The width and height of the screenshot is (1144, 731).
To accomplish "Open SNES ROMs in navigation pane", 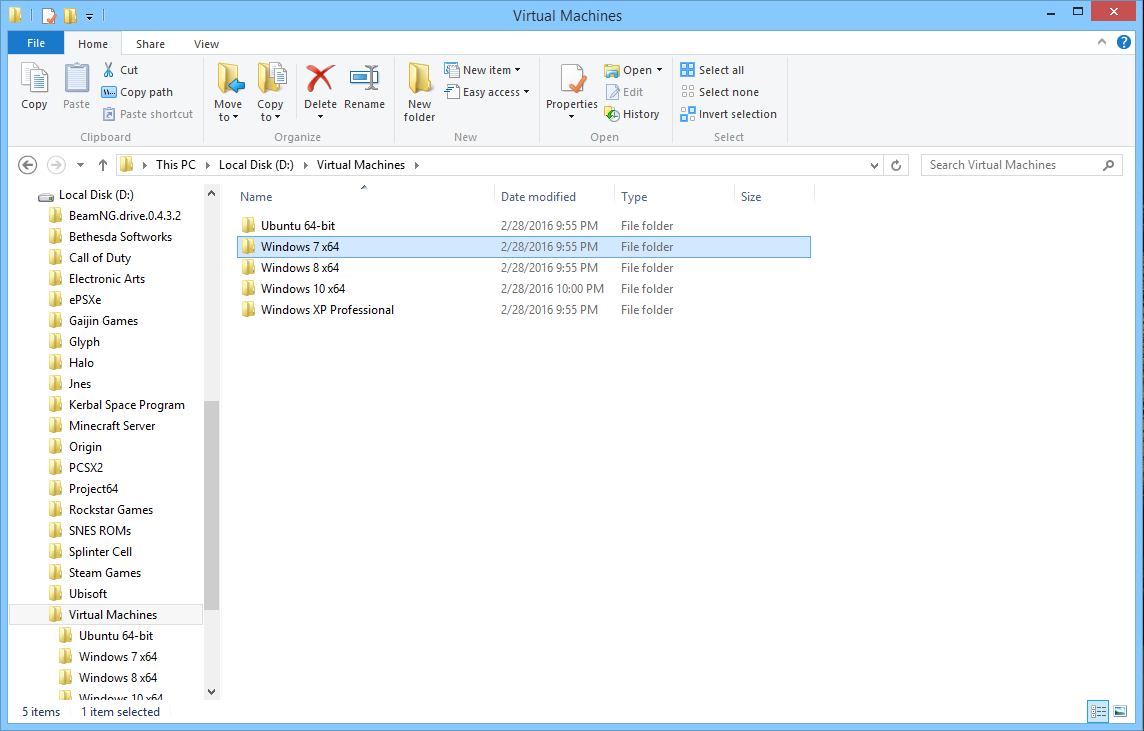I will click(99, 530).
